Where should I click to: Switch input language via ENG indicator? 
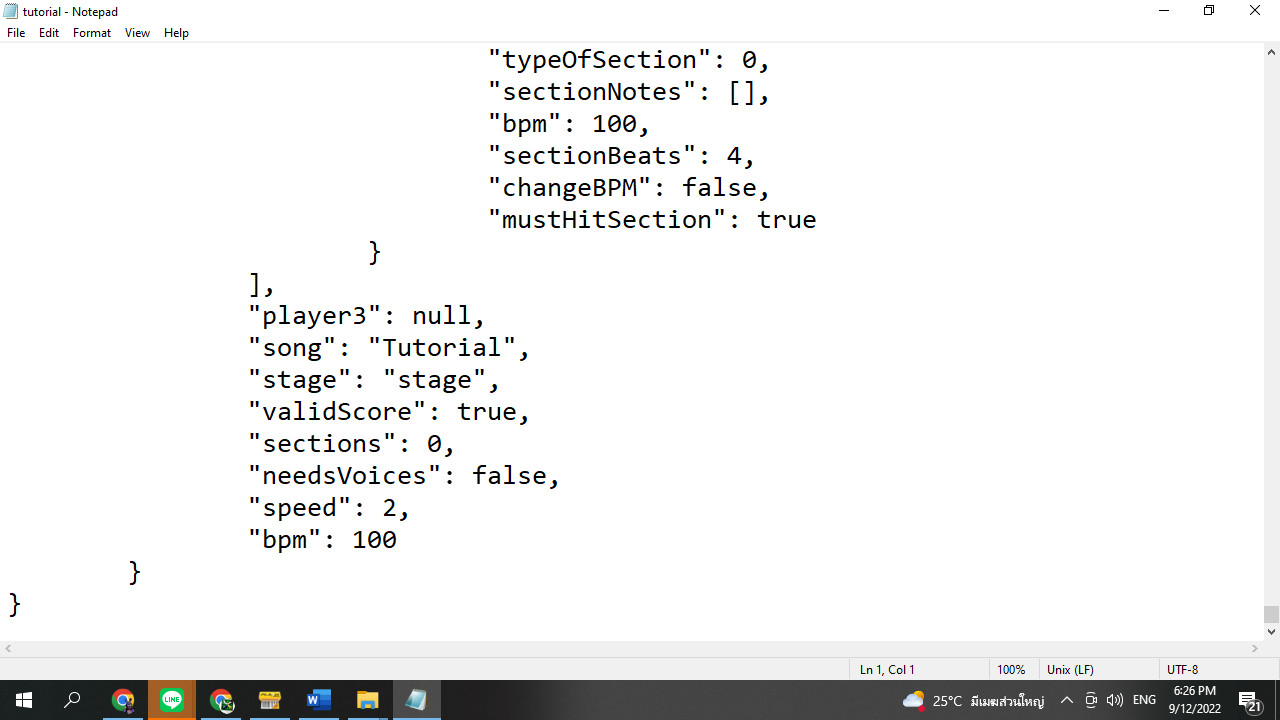pyautogui.click(x=1143, y=699)
